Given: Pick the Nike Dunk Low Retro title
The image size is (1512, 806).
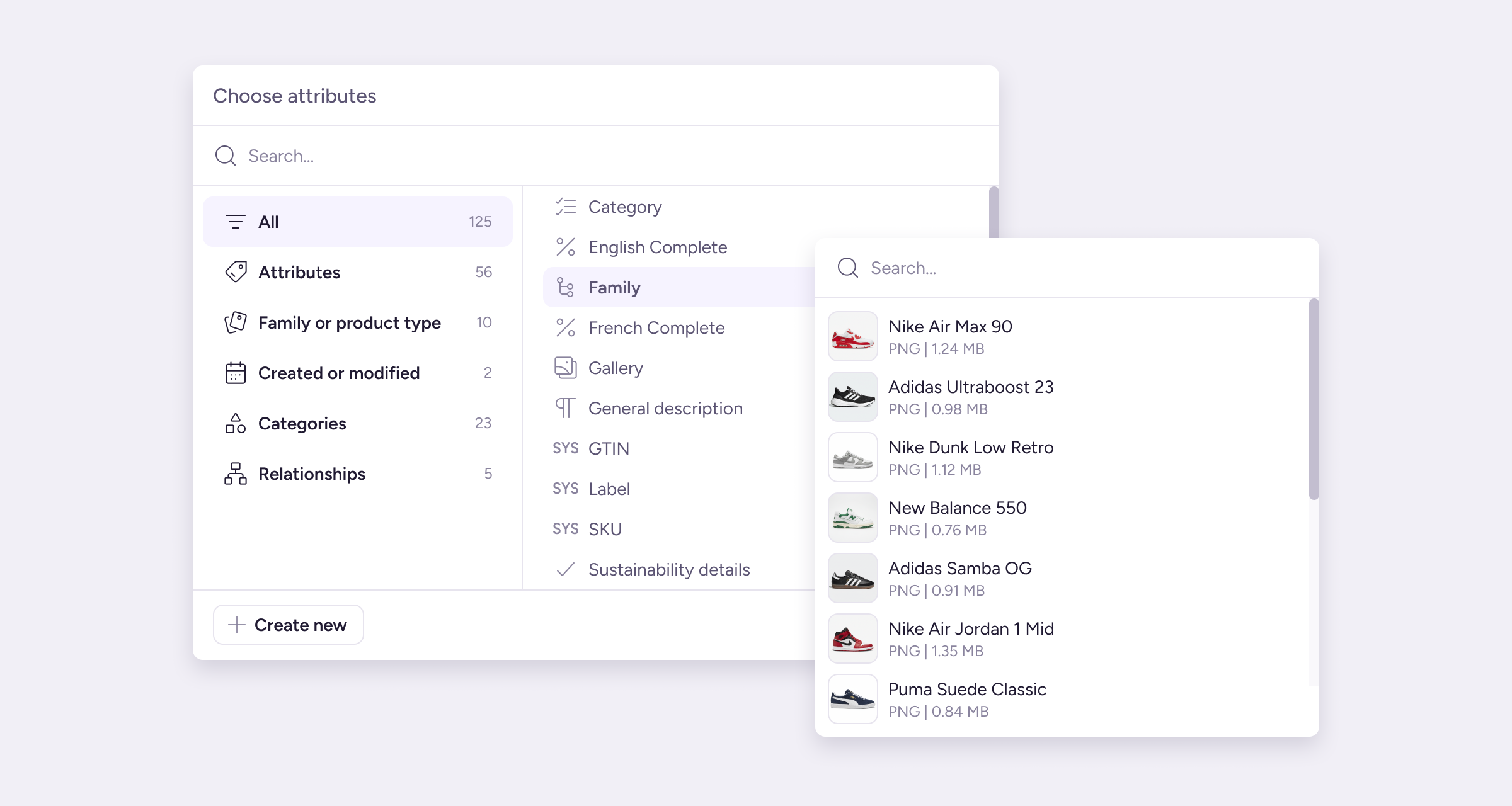Looking at the screenshot, I should click(971, 447).
